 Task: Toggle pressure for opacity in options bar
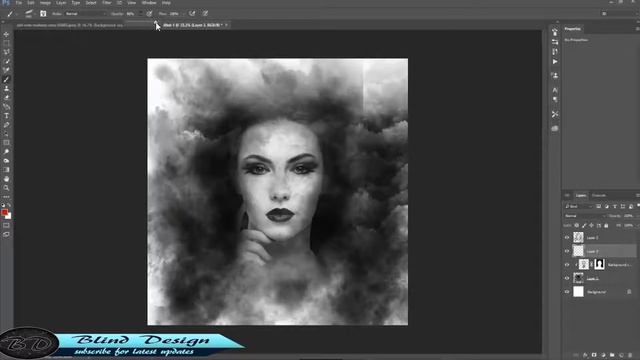[149, 13]
